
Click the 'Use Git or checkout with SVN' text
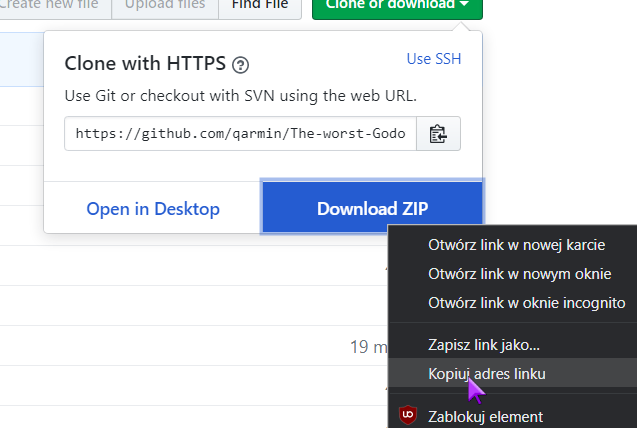240,96
